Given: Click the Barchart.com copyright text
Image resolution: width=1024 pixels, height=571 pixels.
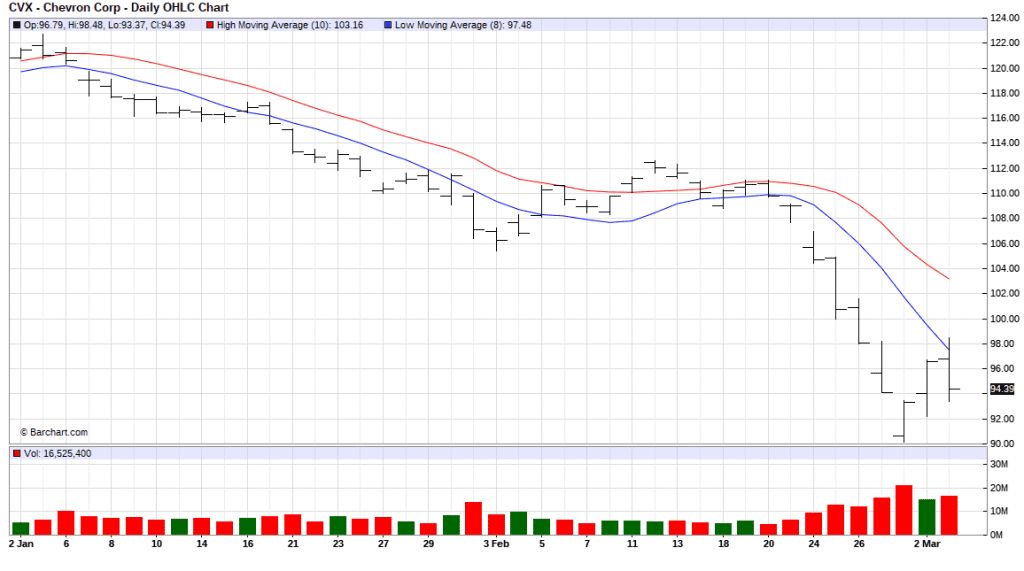Looking at the screenshot, I should click(53, 432).
